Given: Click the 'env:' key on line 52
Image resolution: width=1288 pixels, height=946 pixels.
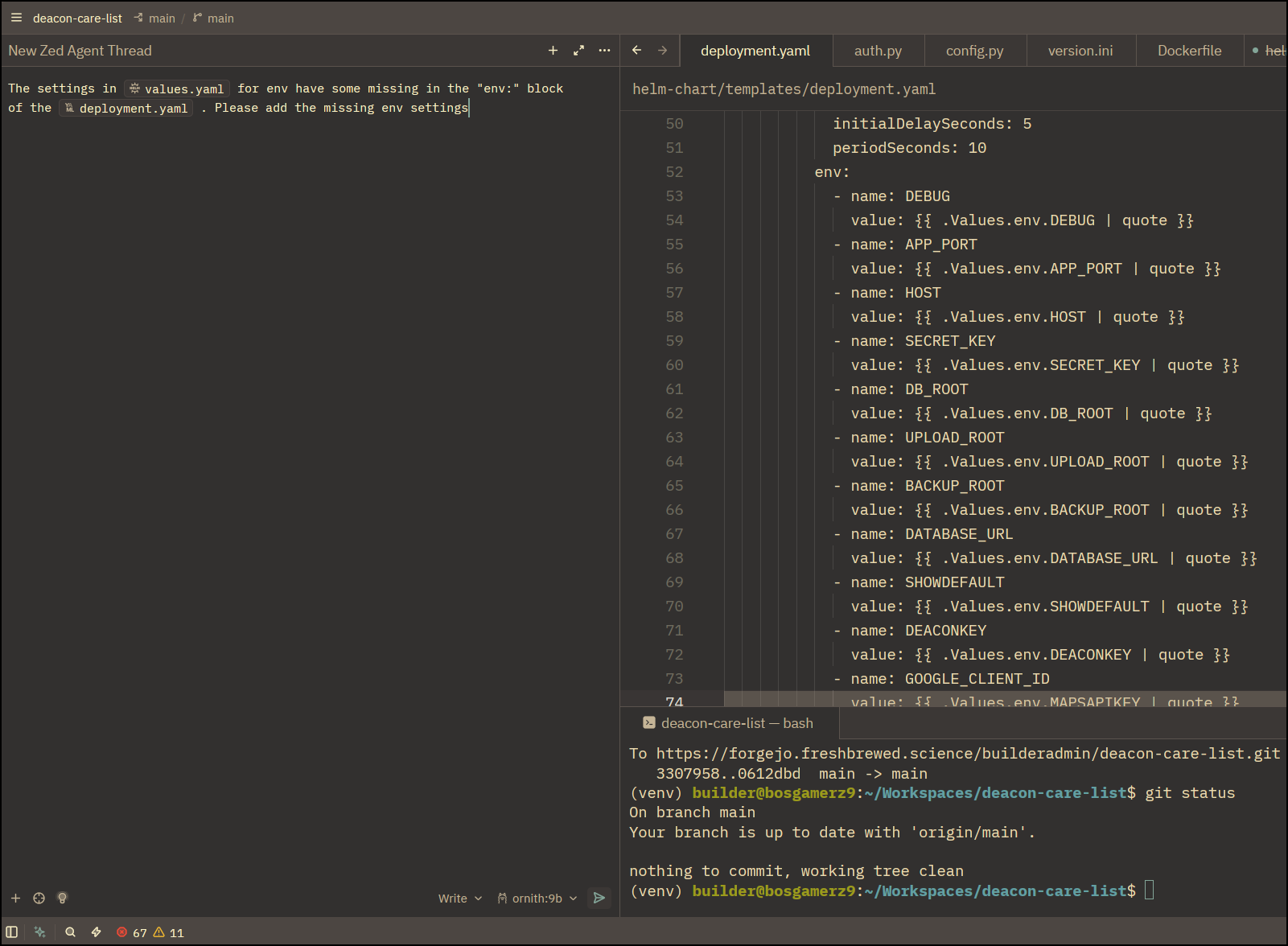Looking at the screenshot, I should (832, 172).
